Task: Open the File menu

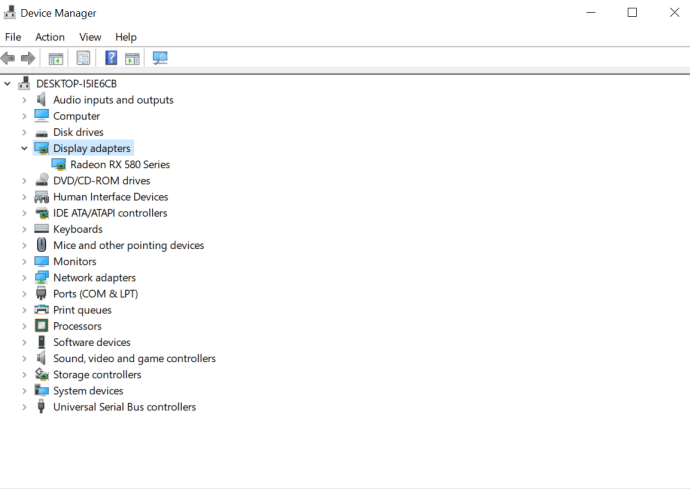Action: pos(13,37)
